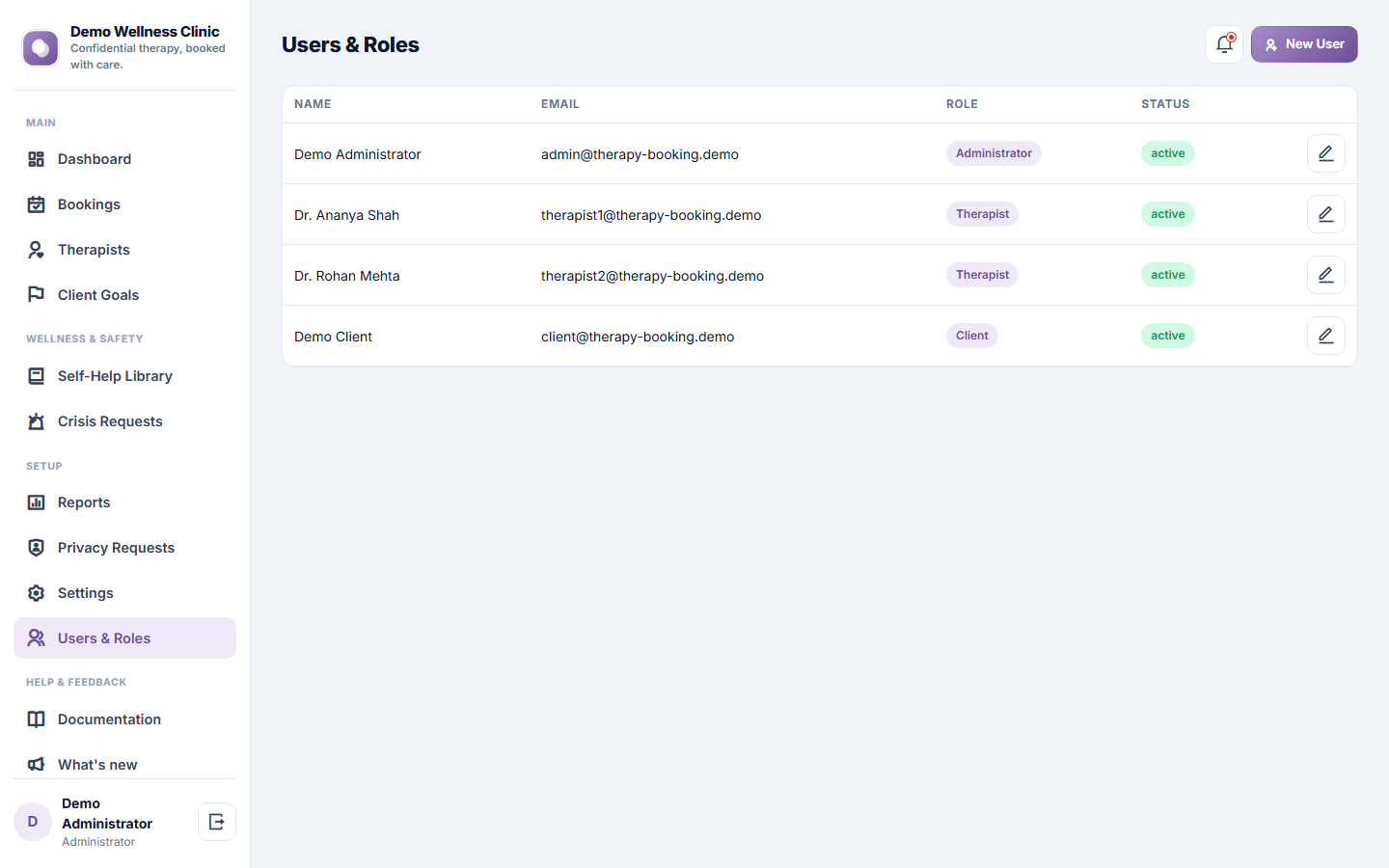Click the STATUS column header
Image resolution: width=1389 pixels, height=868 pixels.
point(1165,104)
